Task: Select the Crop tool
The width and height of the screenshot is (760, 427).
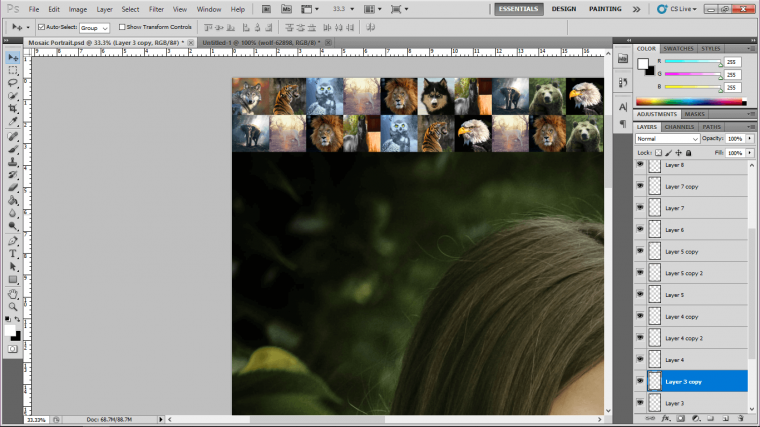Action: coord(13,109)
